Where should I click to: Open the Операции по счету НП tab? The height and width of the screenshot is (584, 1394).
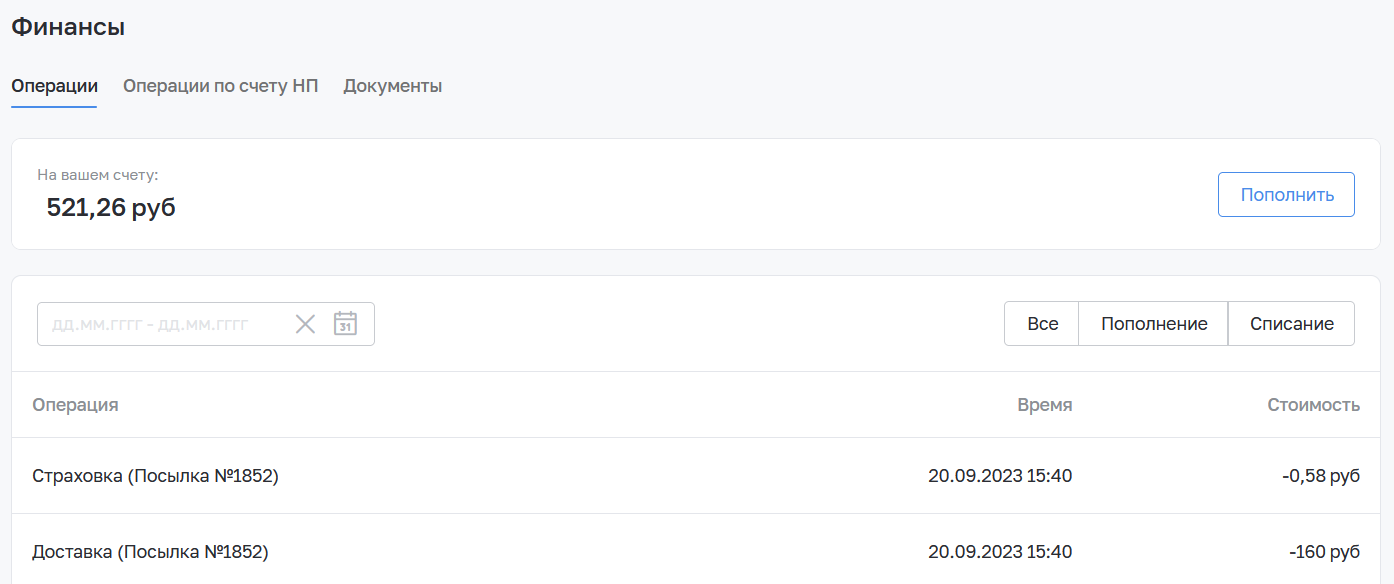tap(220, 86)
